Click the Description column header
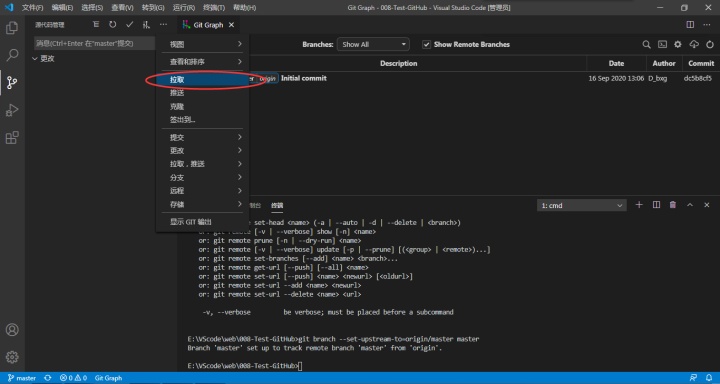The height and width of the screenshot is (384, 720). [399, 63]
